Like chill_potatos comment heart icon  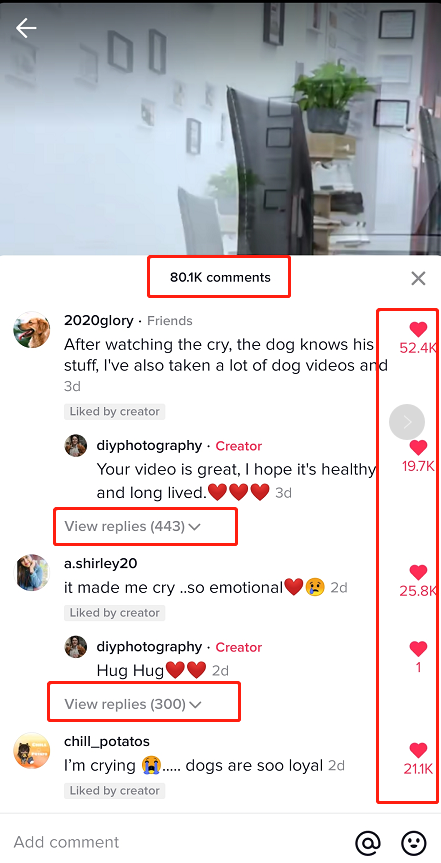(418, 750)
